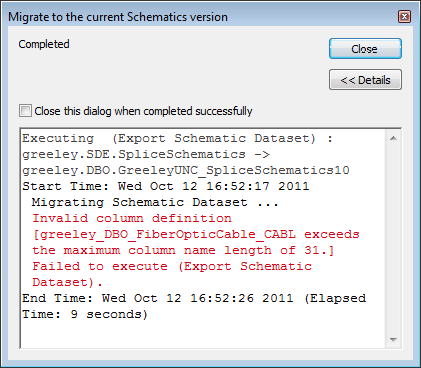Click the greeley.SDE.SpliceSchematics source line

coord(146,154)
